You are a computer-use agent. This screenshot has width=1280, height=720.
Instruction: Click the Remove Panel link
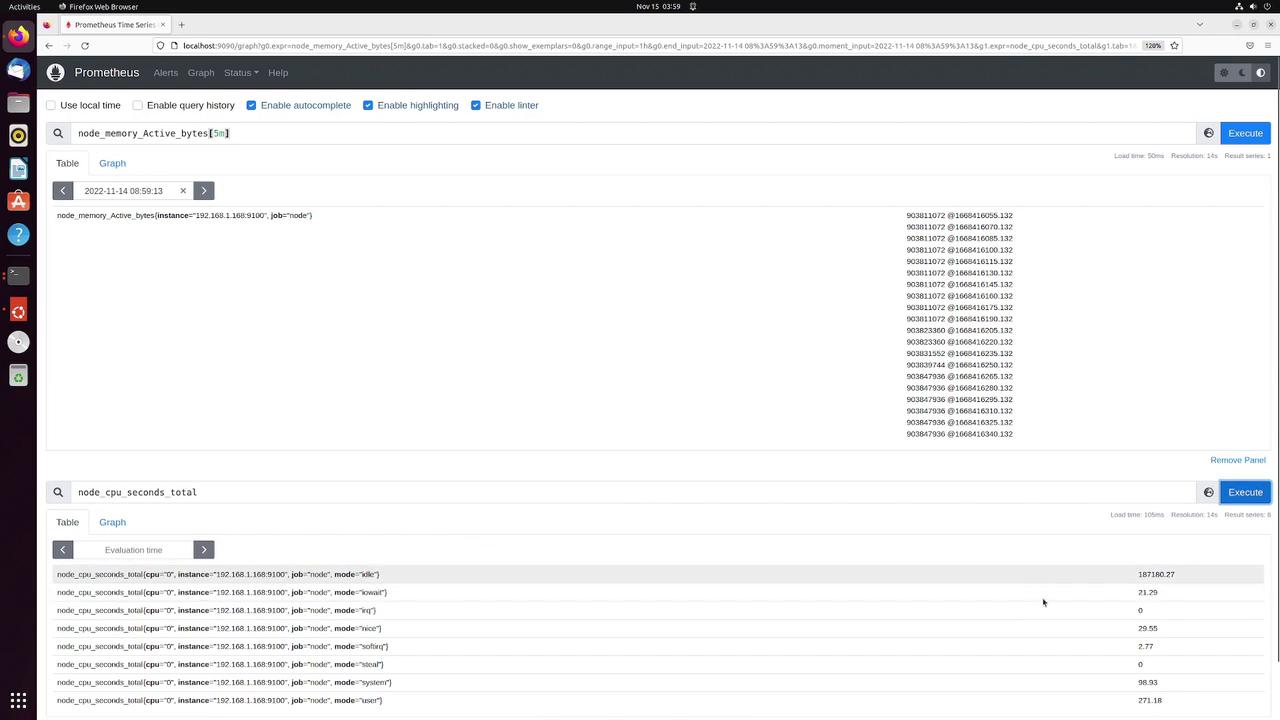[x=1238, y=460]
